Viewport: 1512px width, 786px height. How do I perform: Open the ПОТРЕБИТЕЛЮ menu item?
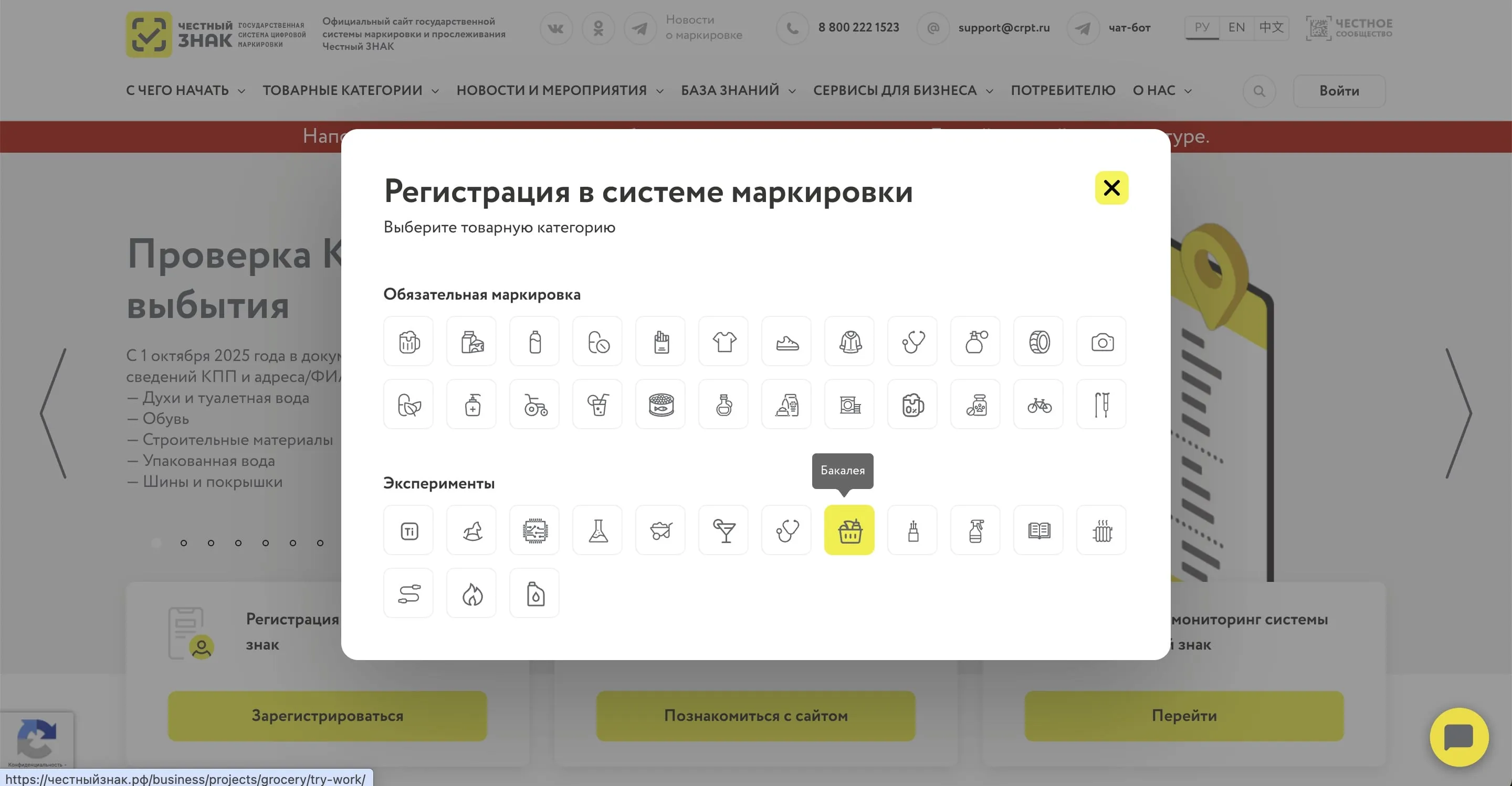(1063, 90)
